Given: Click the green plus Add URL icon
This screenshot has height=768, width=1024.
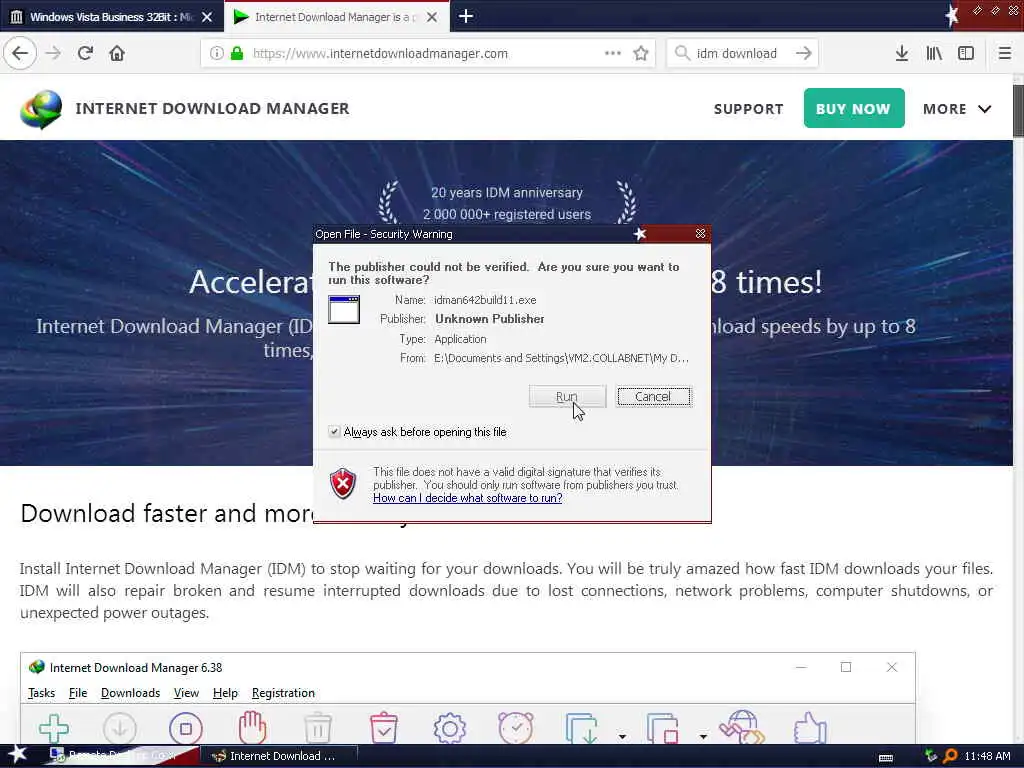Looking at the screenshot, I should click(54, 728).
